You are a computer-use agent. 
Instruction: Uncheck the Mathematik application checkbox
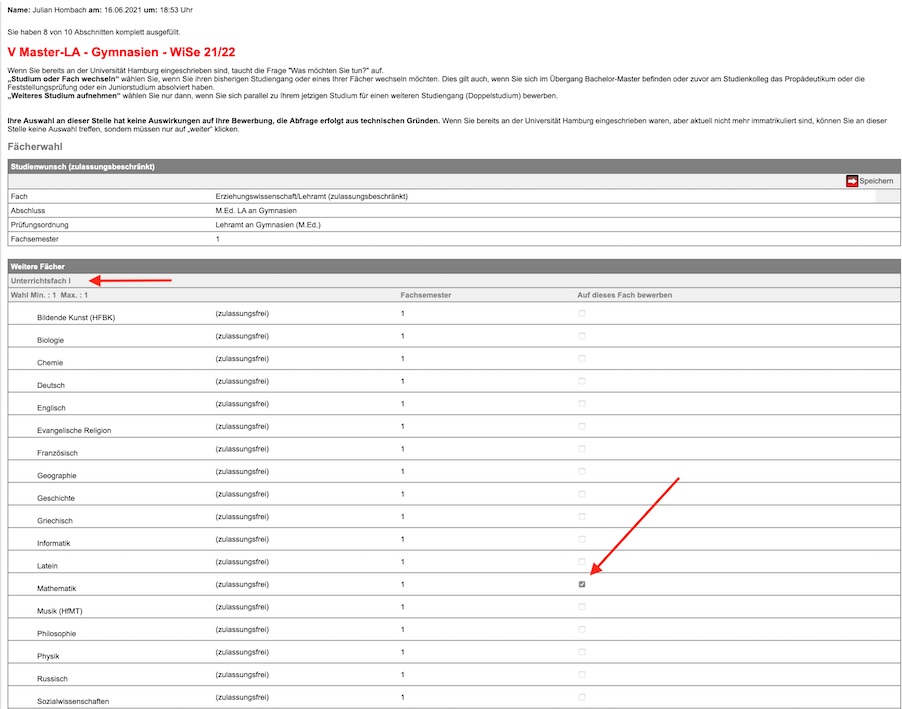click(582, 584)
